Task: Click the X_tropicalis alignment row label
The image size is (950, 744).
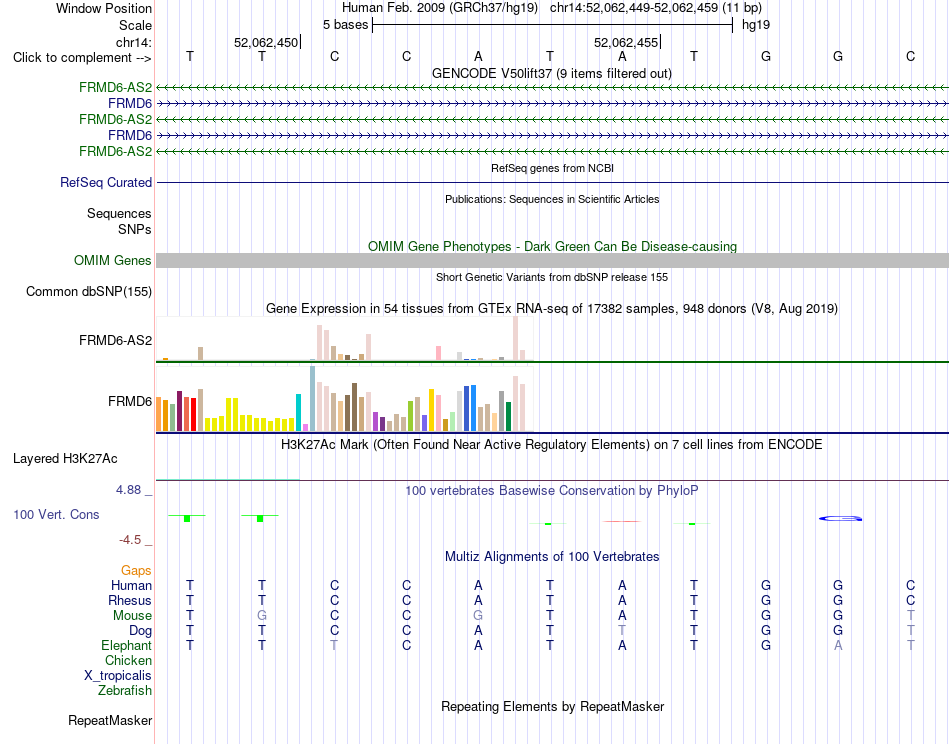Action: click(x=118, y=676)
